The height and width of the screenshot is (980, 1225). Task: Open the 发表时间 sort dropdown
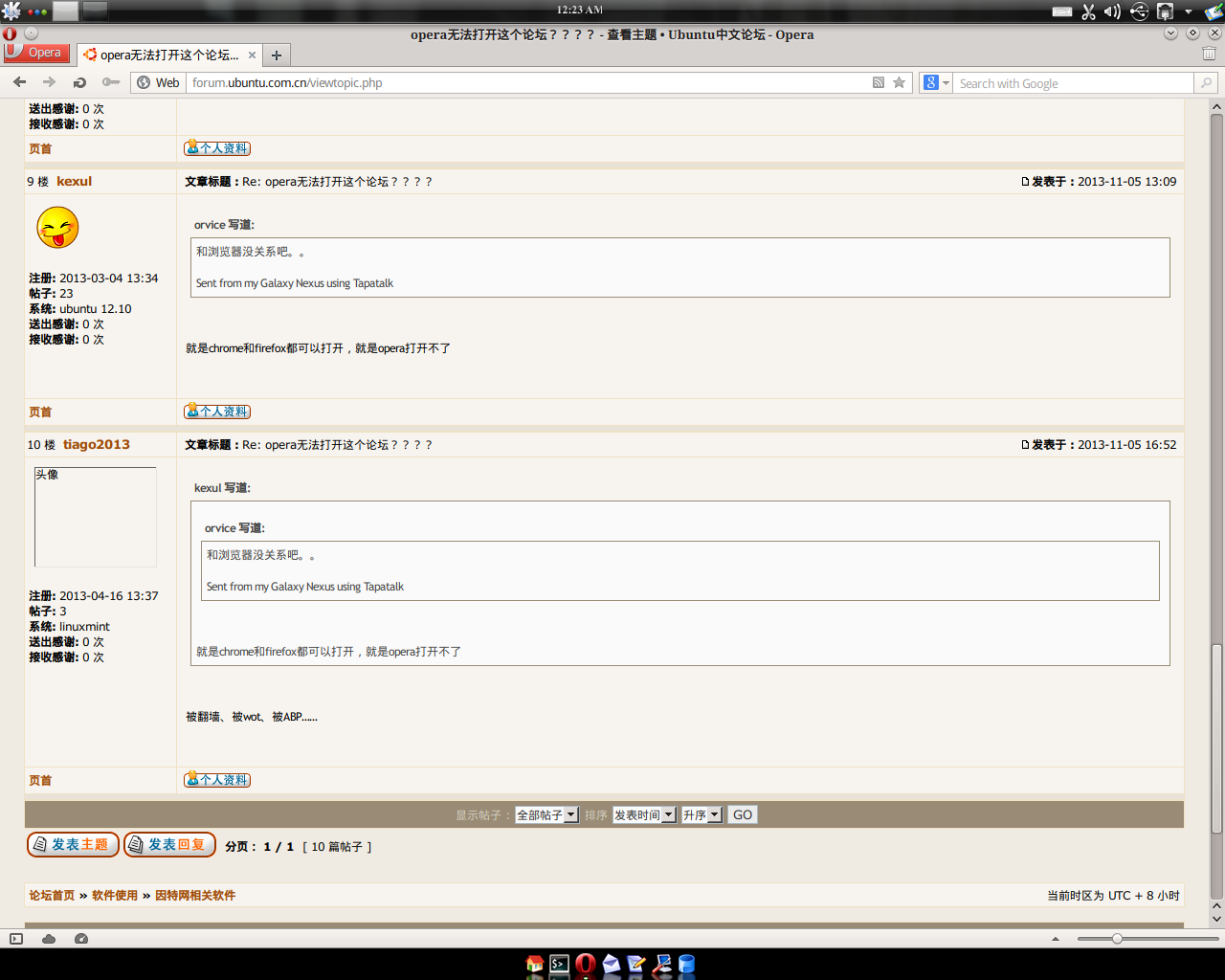pyautogui.click(x=644, y=814)
